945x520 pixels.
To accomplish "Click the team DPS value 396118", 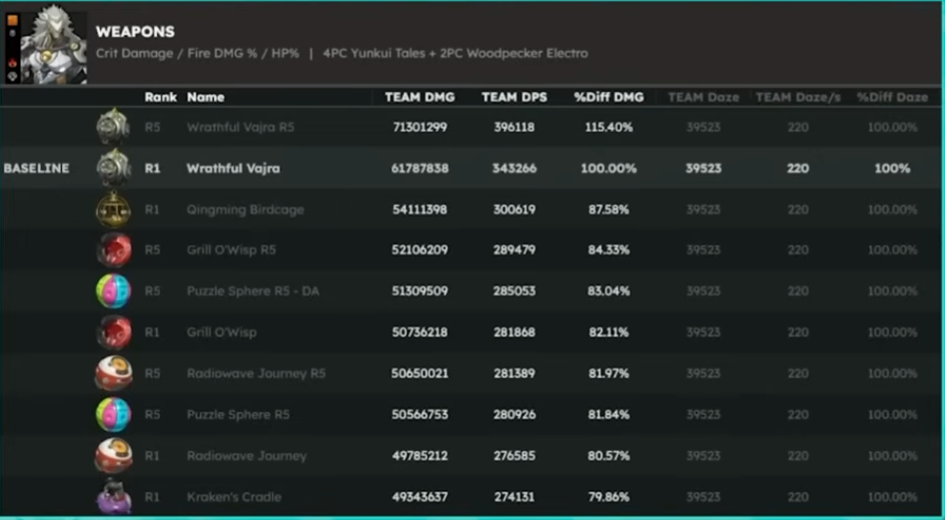I will [x=514, y=127].
